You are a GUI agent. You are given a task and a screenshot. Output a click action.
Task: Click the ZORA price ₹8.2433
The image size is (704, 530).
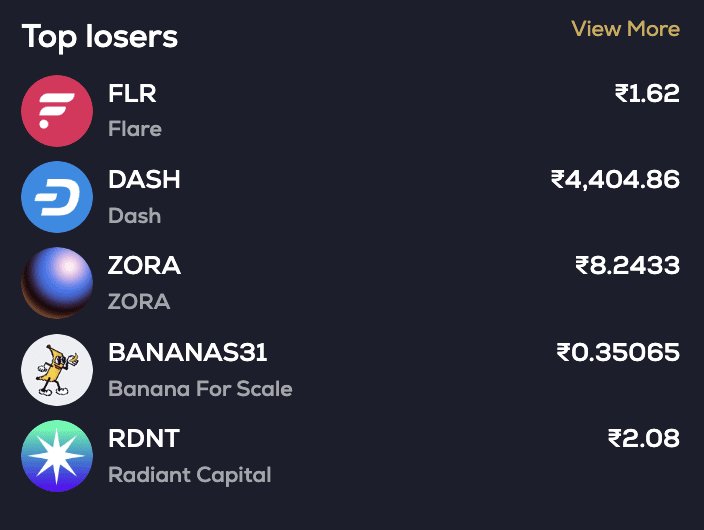tap(627, 266)
